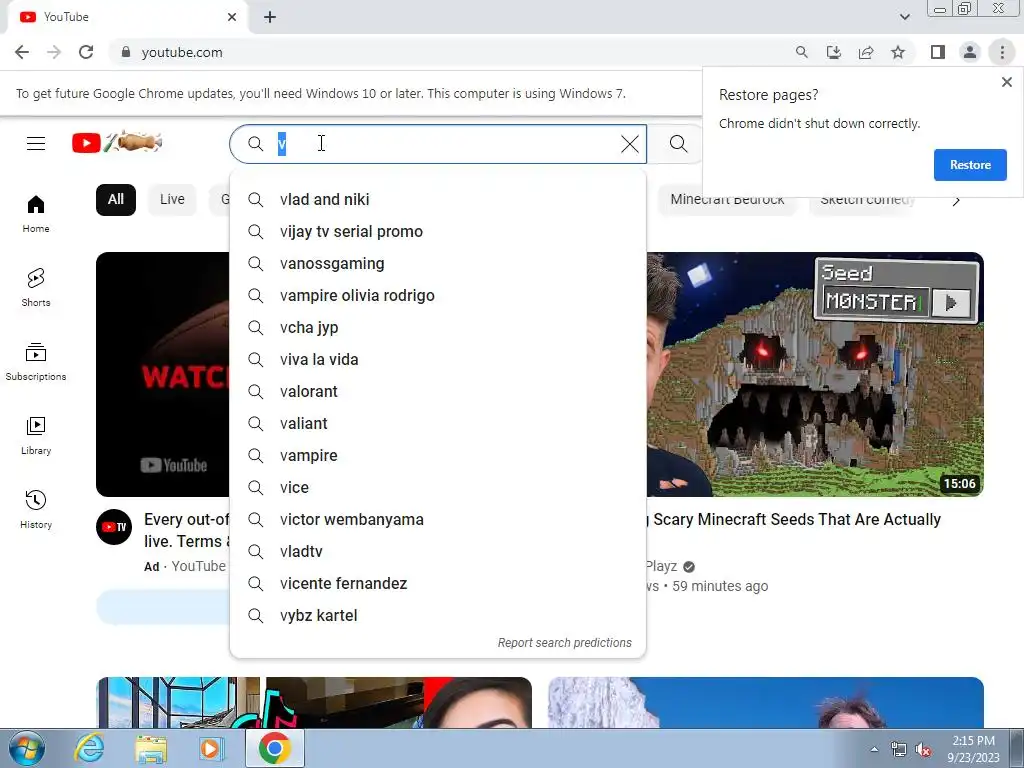This screenshot has height=768, width=1024.
Task: Click muted volume icon in tray
Action: (923, 750)
